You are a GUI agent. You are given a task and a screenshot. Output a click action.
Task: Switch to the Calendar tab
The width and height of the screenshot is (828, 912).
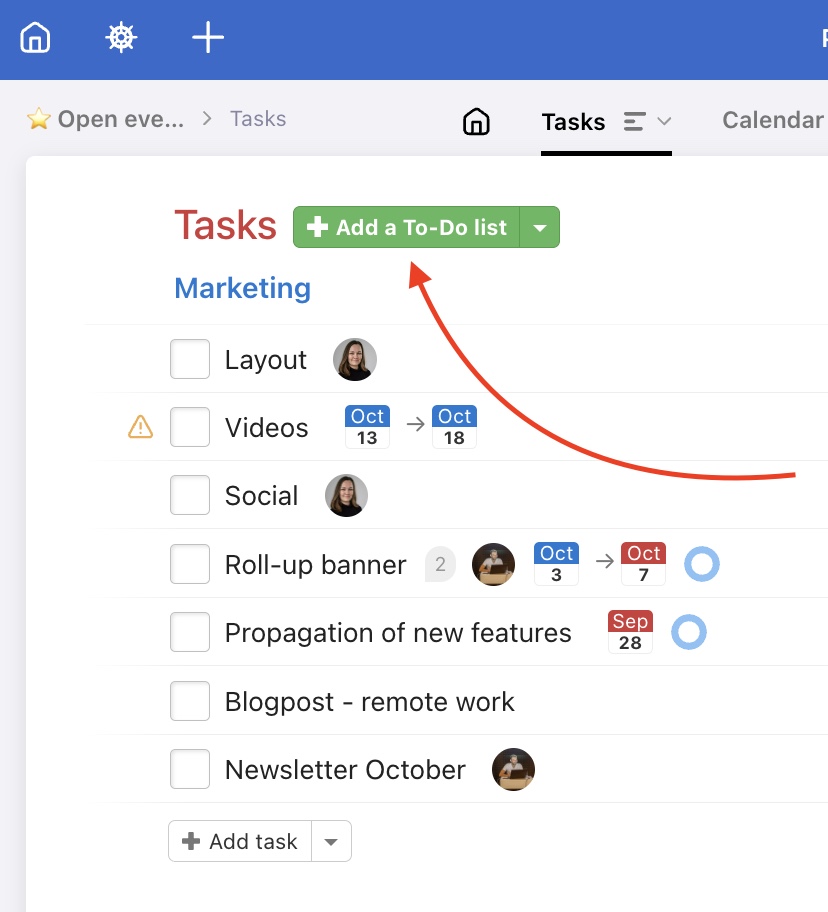(772, 121)
